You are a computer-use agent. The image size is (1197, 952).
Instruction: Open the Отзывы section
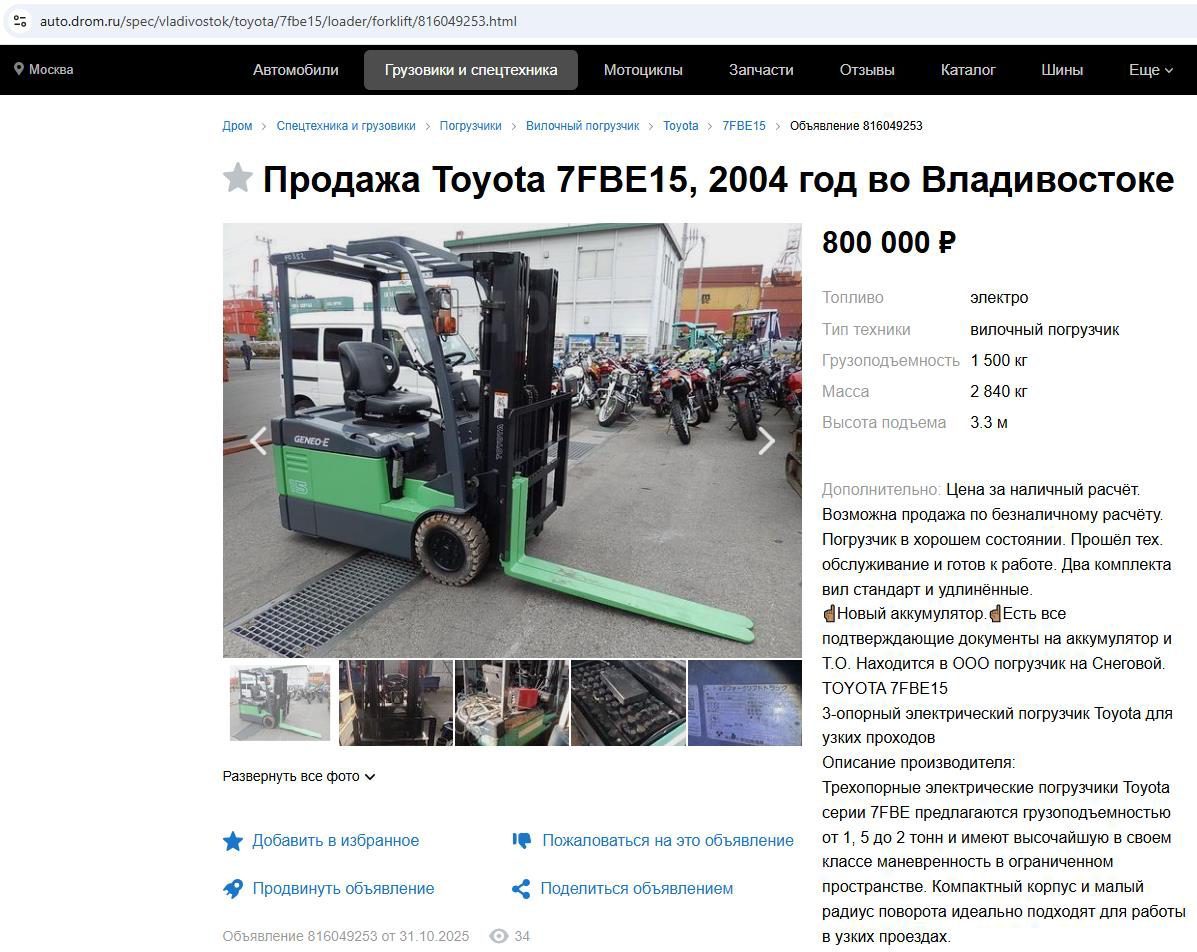(867, 69)
